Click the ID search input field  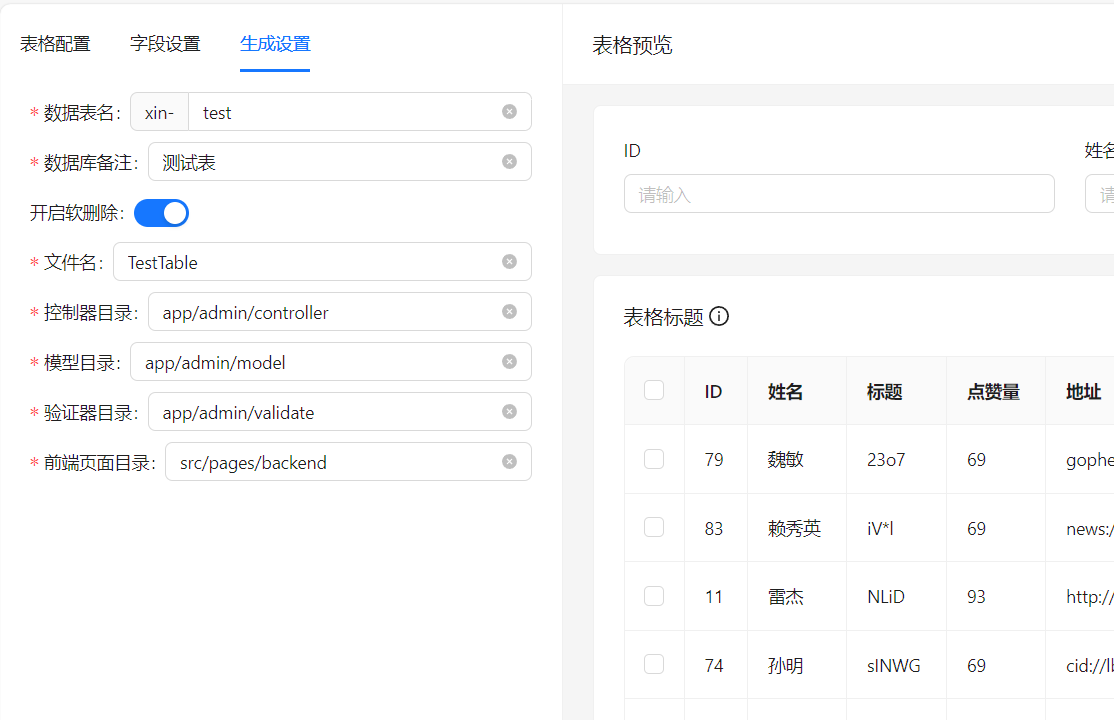coord(838,194)
